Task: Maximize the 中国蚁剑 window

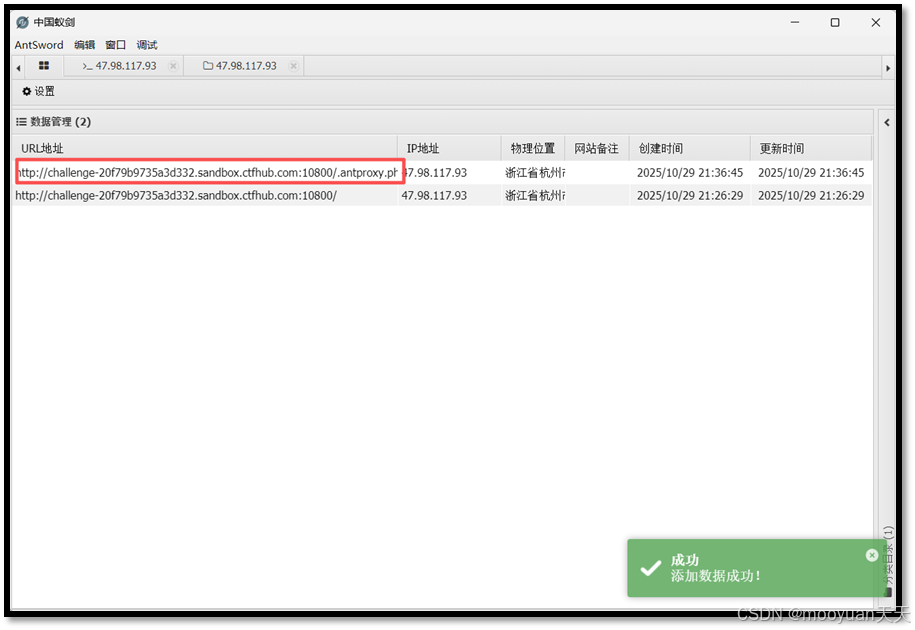Action: coord(835,22)
